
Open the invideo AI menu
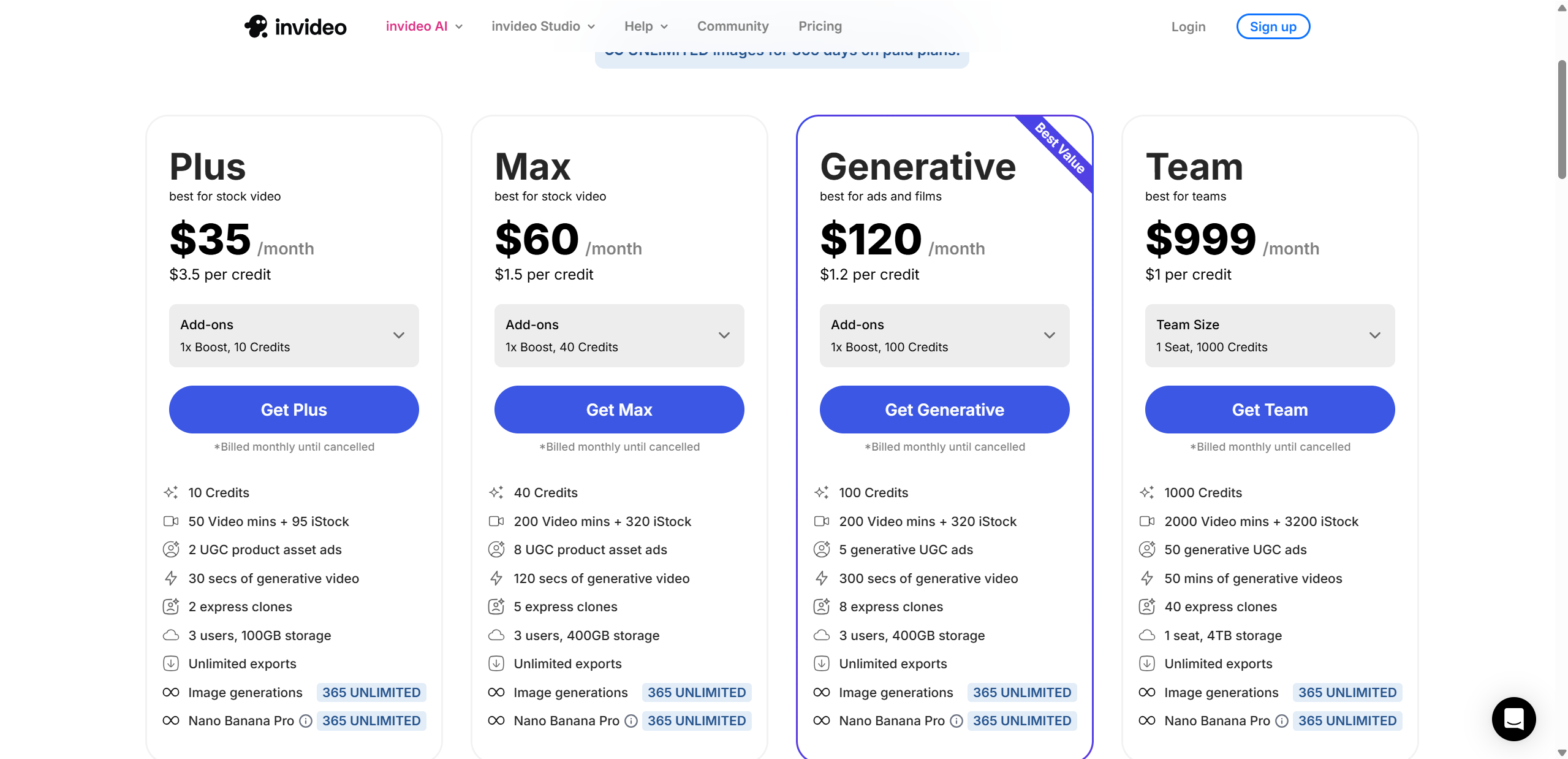(424, 26)
